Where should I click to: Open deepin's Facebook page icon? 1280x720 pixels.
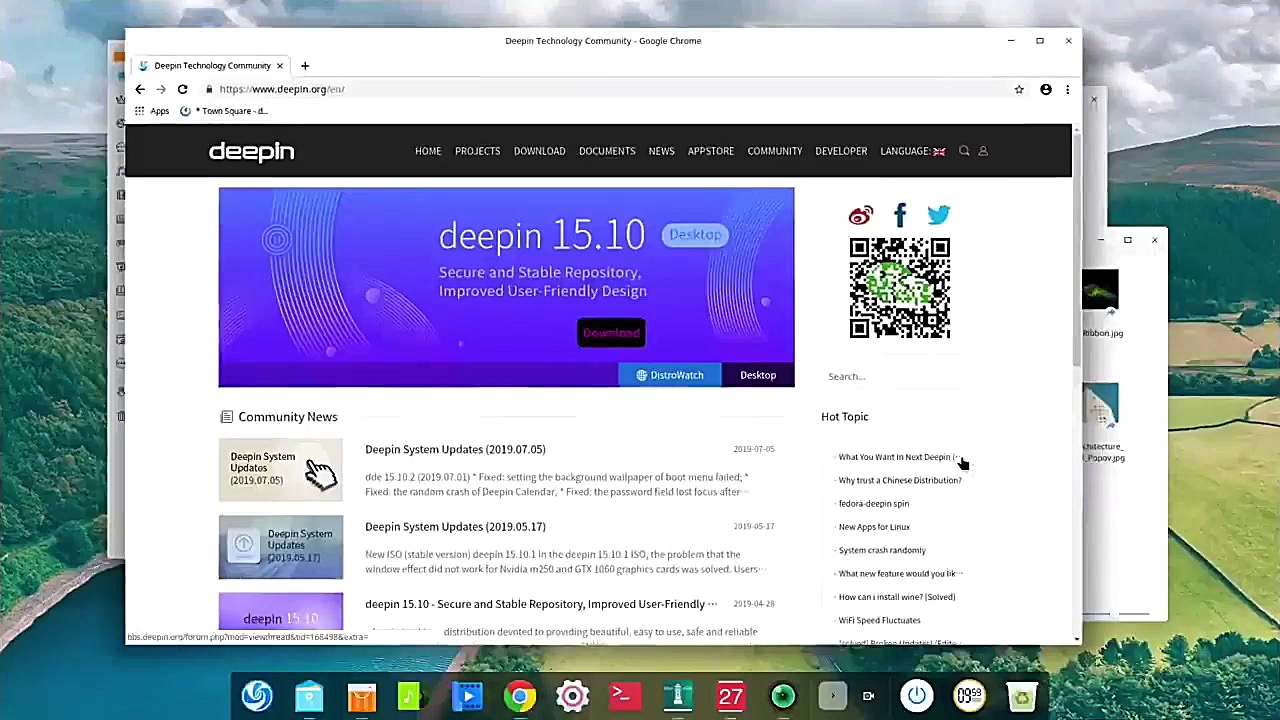click(x=900, y=215)
